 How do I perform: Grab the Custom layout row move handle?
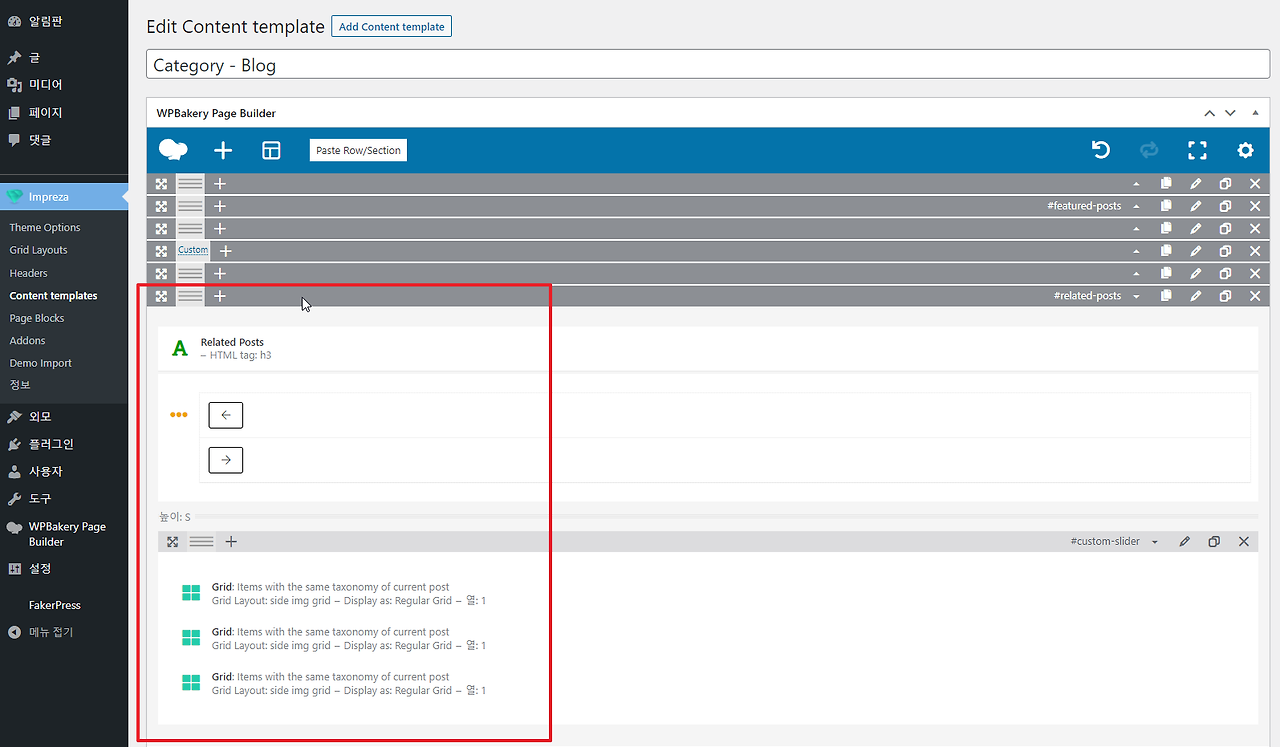tap(161, 251)
